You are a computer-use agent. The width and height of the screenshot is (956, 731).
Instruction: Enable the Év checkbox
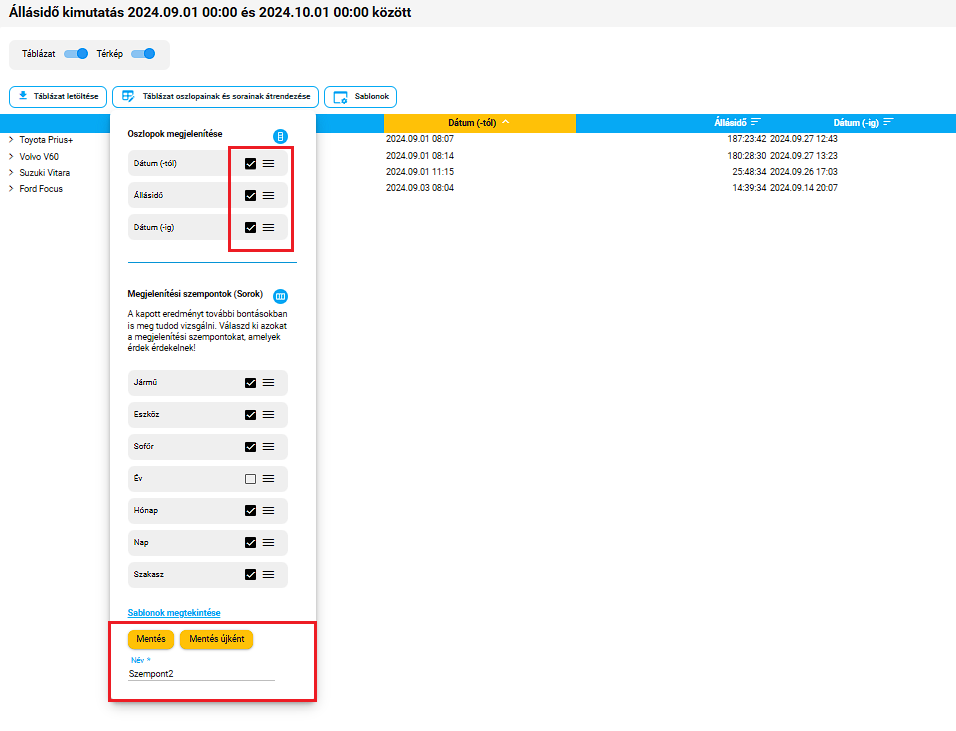click(x=250, y=479)
